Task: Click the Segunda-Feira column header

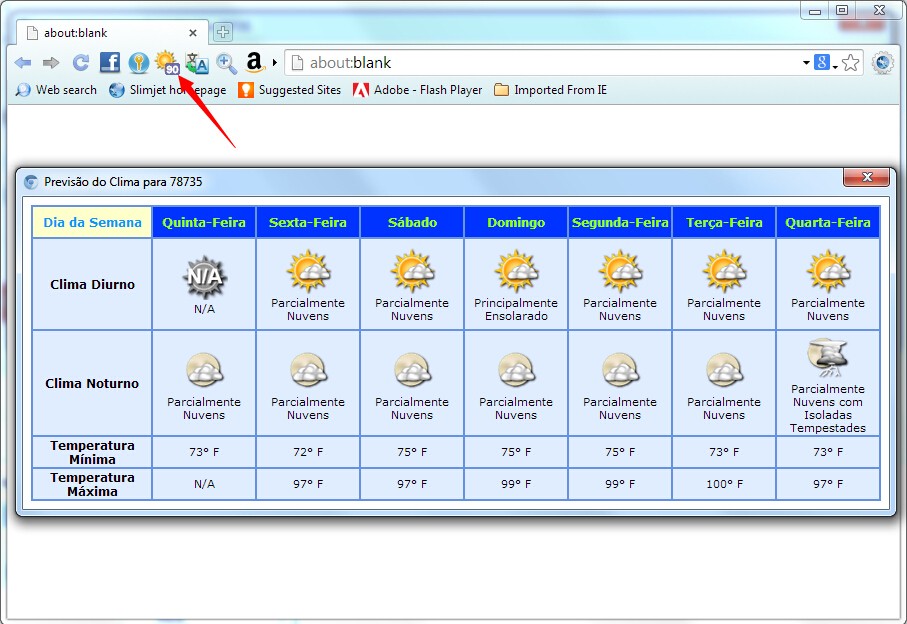Action: pos(620,223)
